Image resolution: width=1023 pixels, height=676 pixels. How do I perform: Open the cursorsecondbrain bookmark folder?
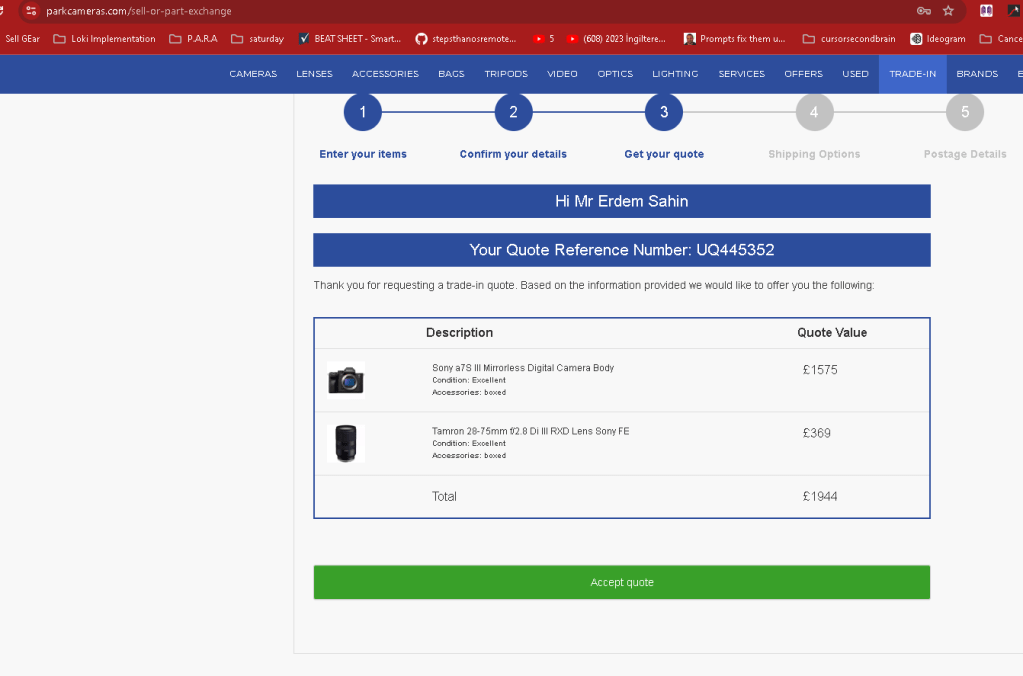[x=849, y=38]
